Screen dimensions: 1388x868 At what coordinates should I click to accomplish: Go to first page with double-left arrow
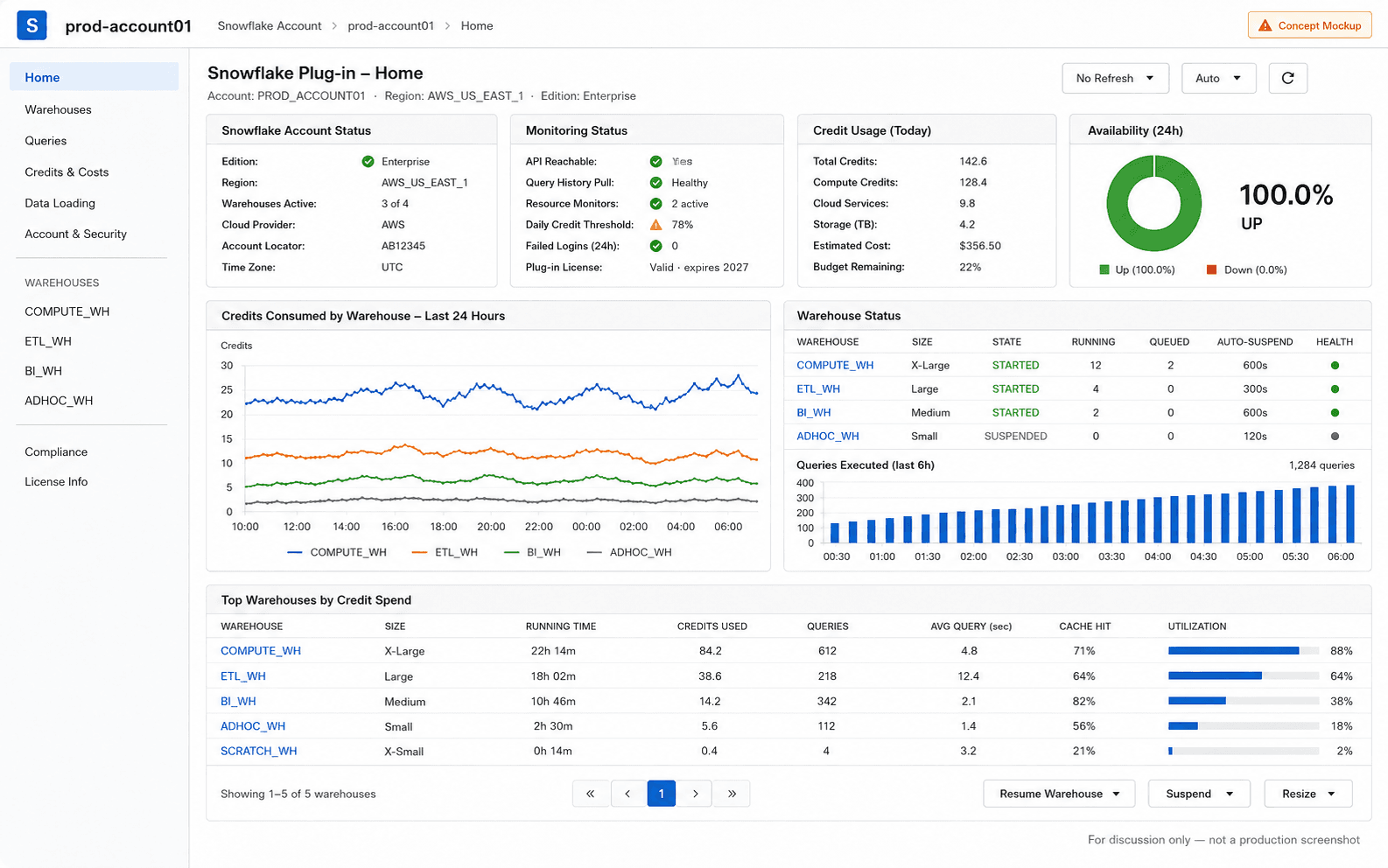pos(590,794)
